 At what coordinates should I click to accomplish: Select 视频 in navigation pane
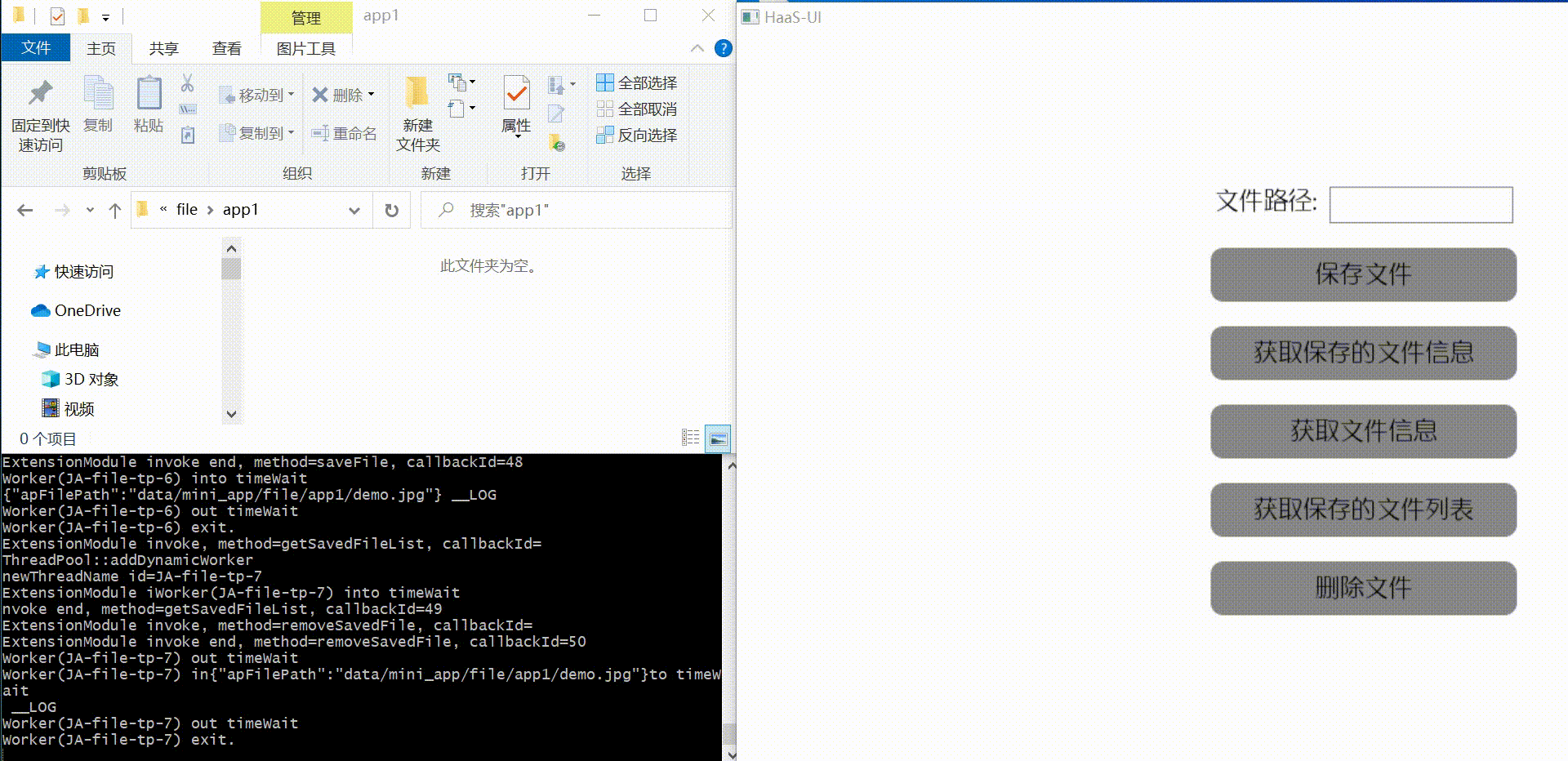(x=69, y=408)
